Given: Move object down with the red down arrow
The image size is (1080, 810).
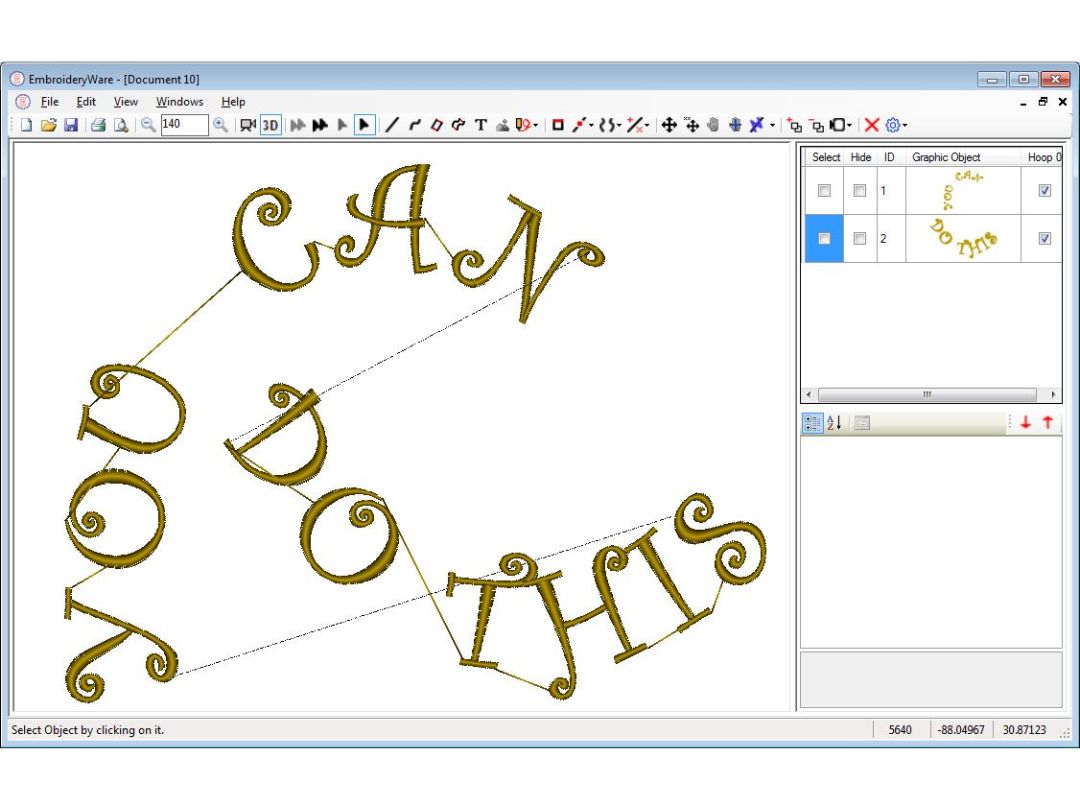Looking at the screenshot, I should (1026, 422).
